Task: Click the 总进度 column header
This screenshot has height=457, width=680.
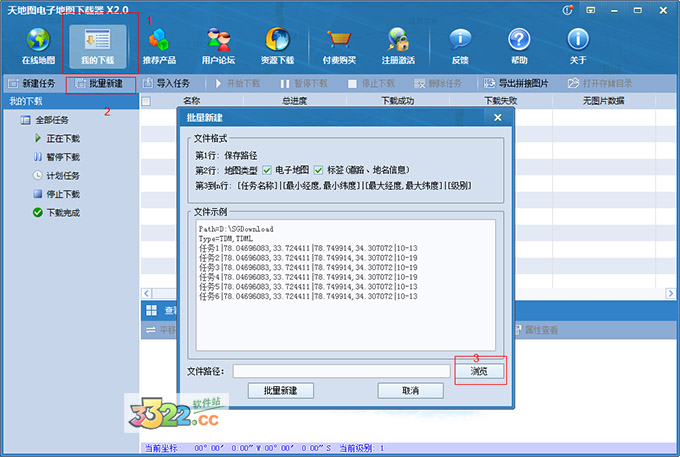Action: pos(294,101)
